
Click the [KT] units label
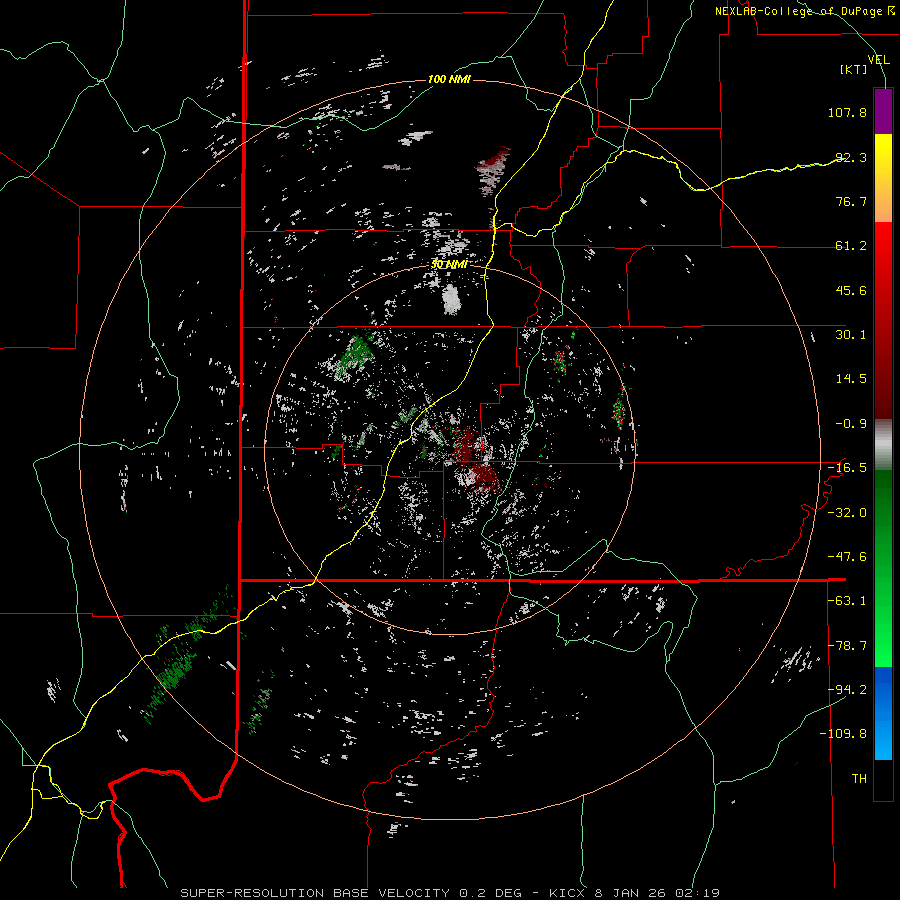[x=854, y=69]
